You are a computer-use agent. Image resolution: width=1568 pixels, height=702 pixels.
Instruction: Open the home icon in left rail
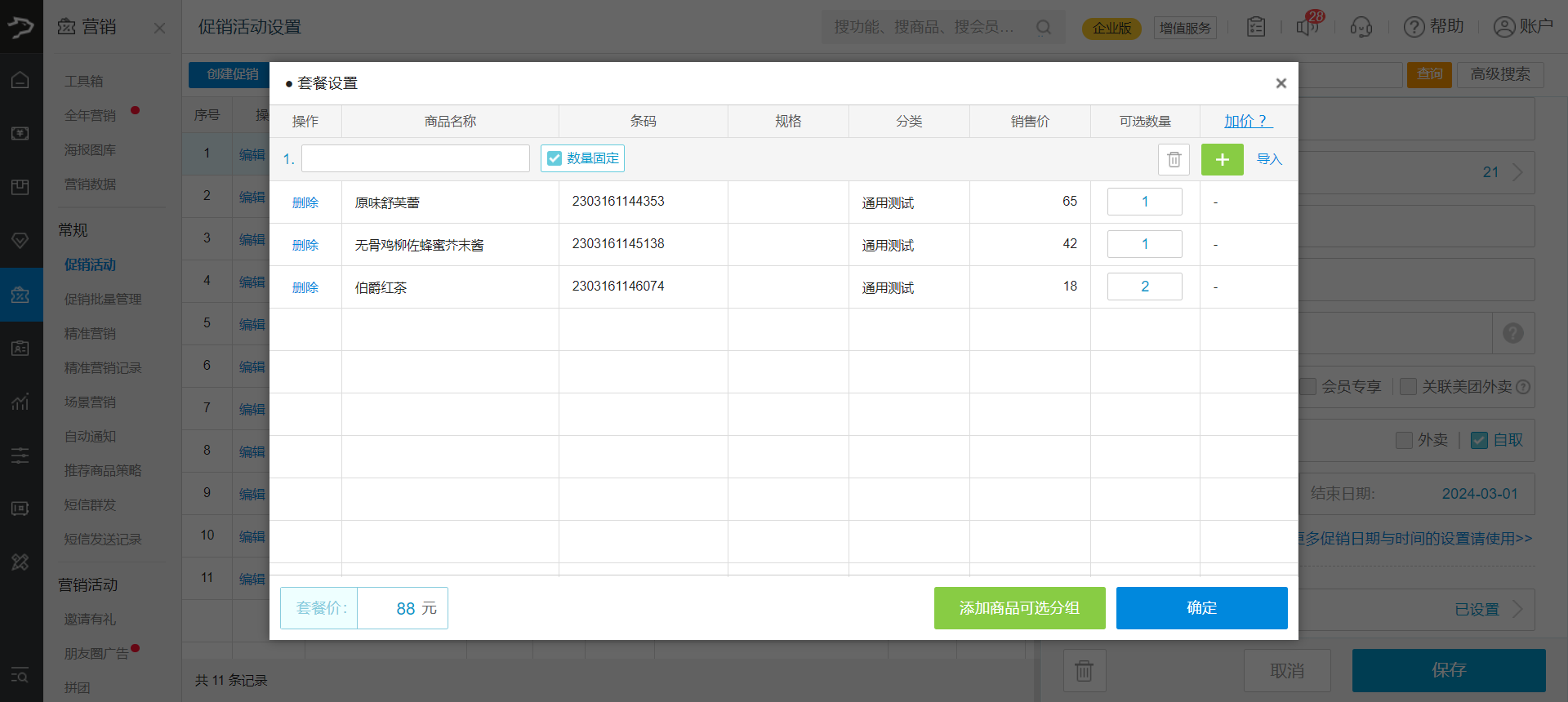pyautogui.click(x=20, y=80)
